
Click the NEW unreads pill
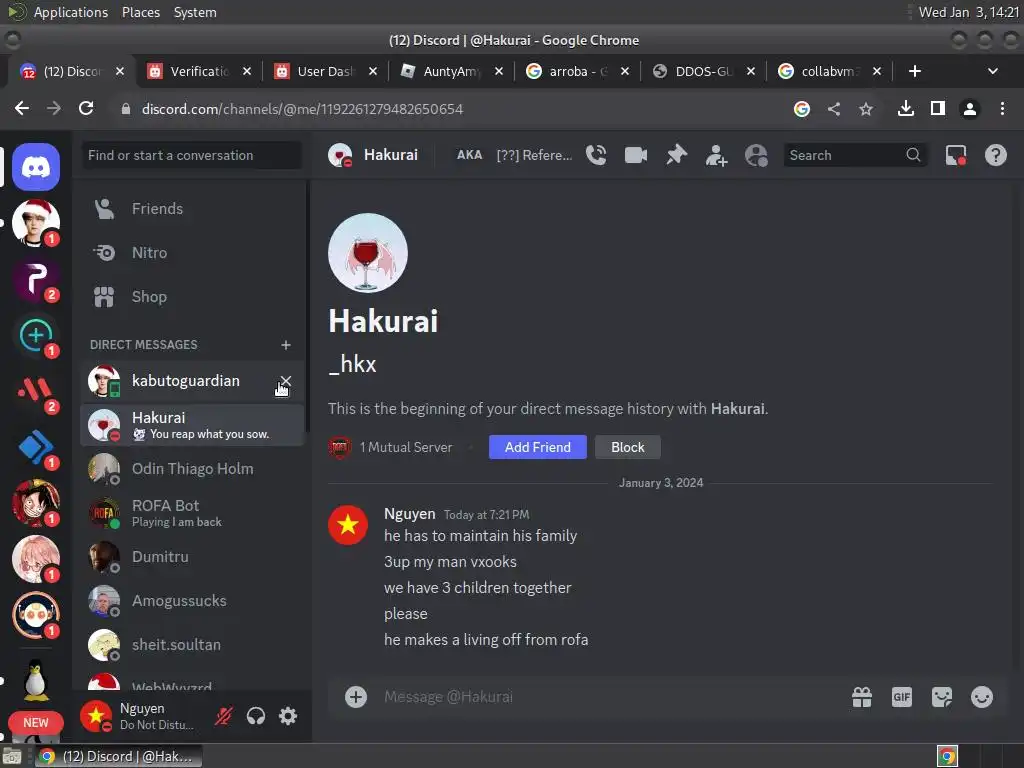coord(36,723)
